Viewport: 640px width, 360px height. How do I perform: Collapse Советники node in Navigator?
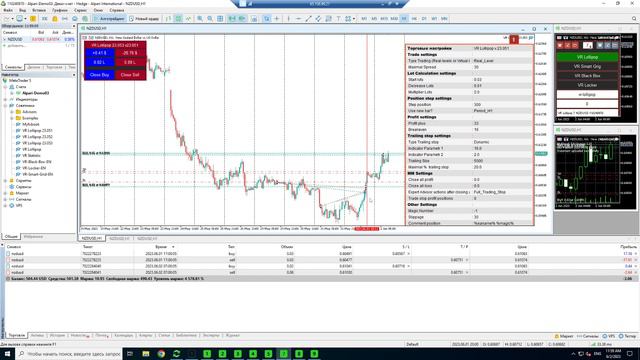point(5,105)
